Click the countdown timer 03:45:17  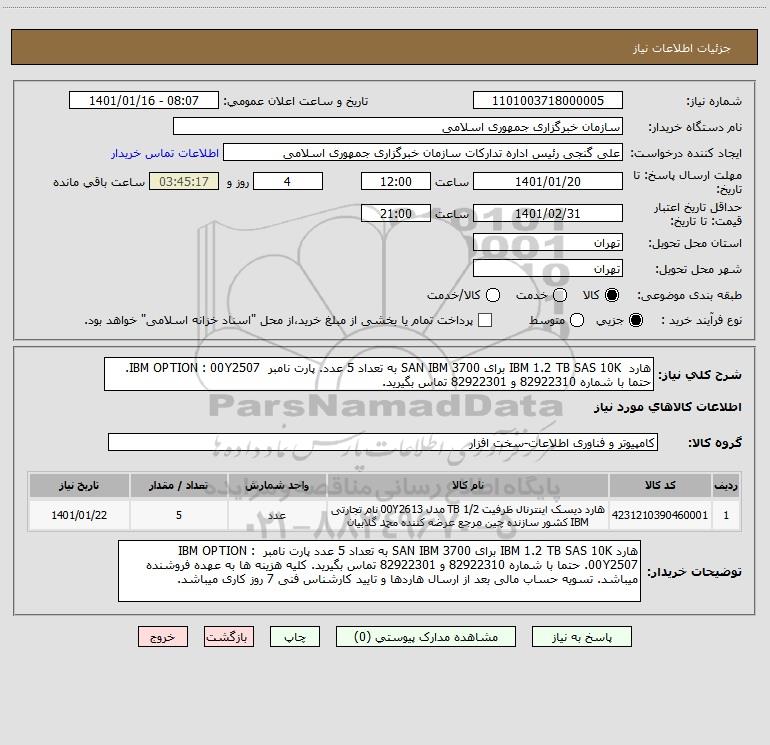point(184,182)
